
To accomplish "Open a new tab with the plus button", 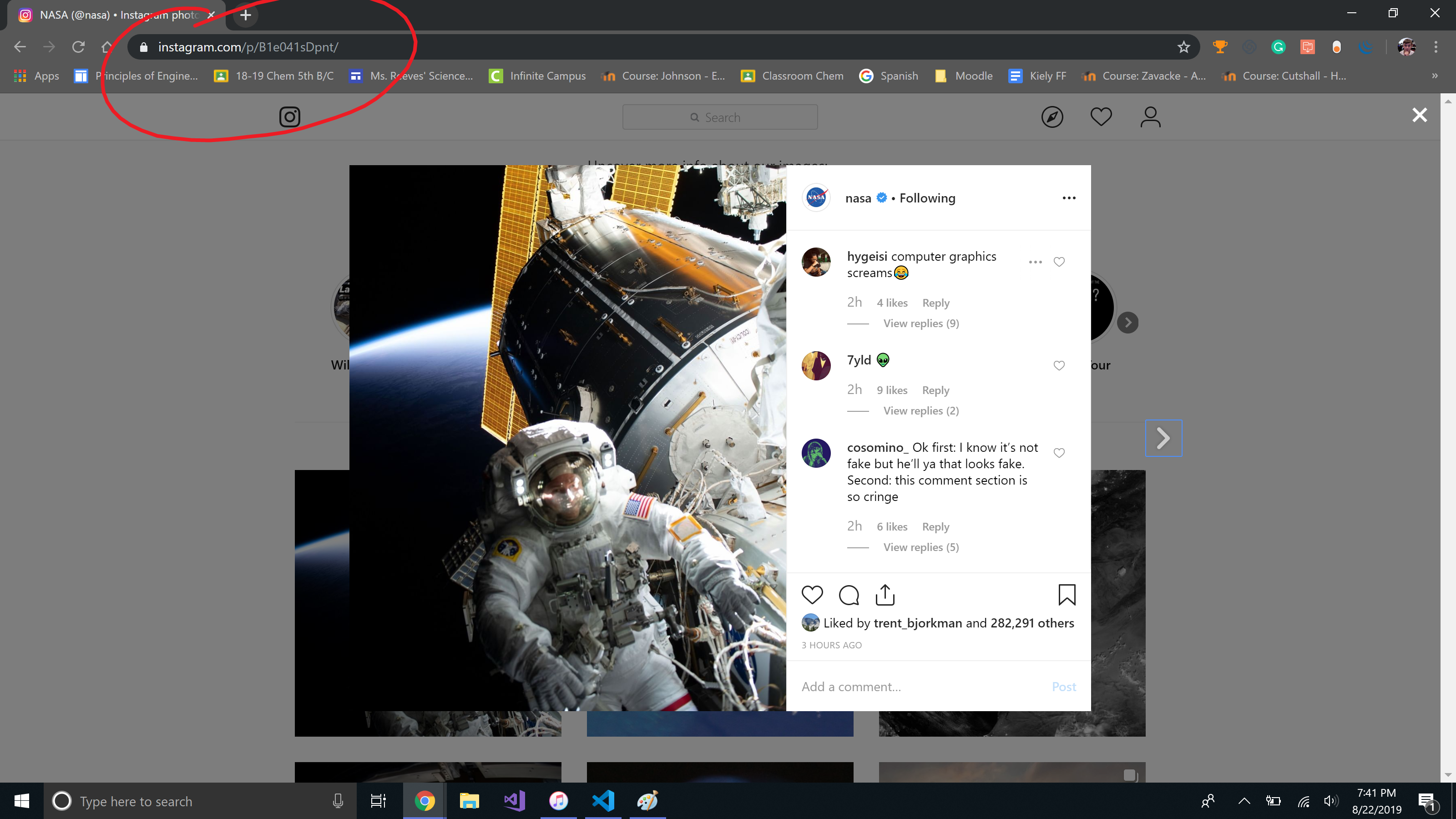I will click(x=245, y=15).
